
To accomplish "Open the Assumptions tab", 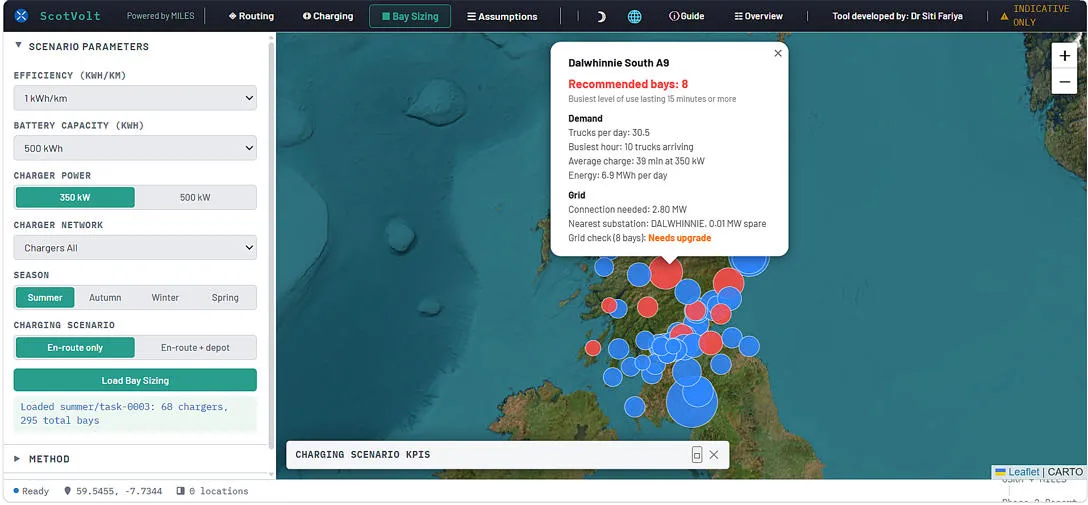I will pos(502,16).
